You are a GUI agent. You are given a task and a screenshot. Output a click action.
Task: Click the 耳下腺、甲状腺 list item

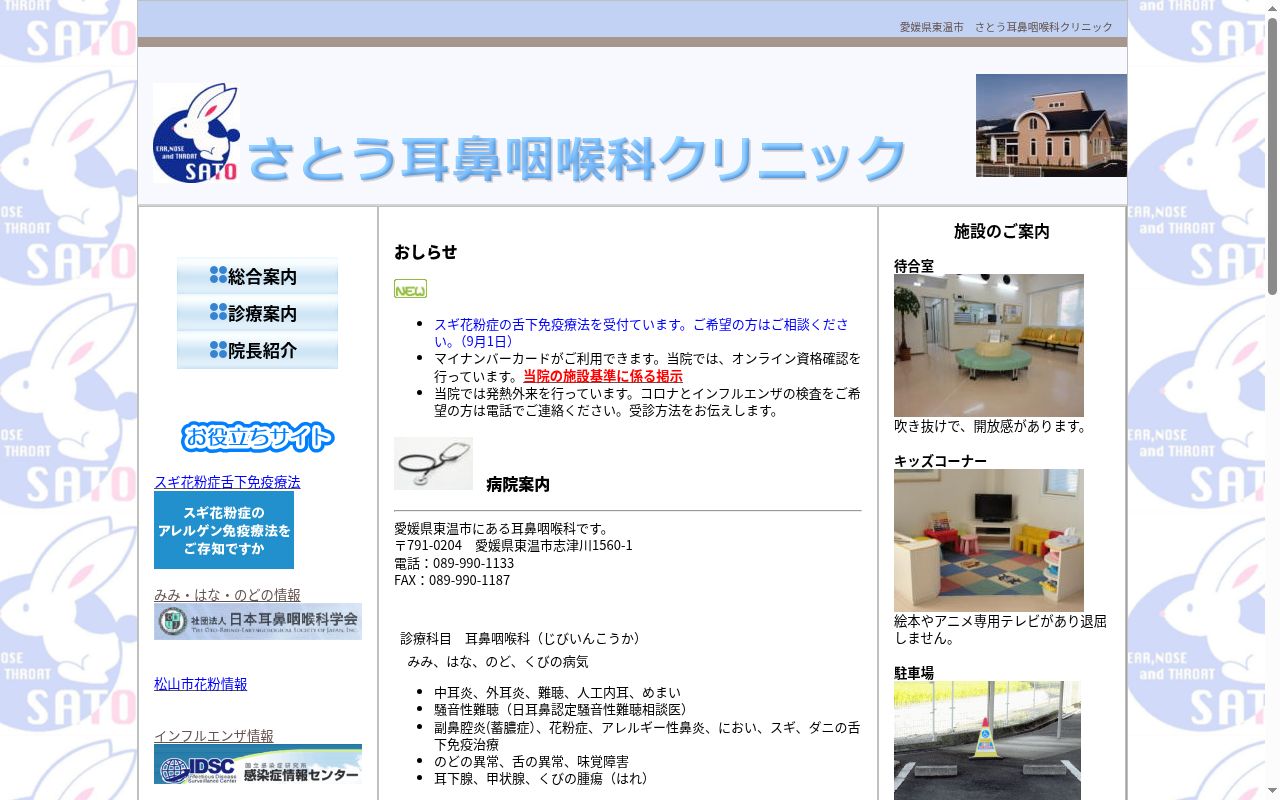544,778
